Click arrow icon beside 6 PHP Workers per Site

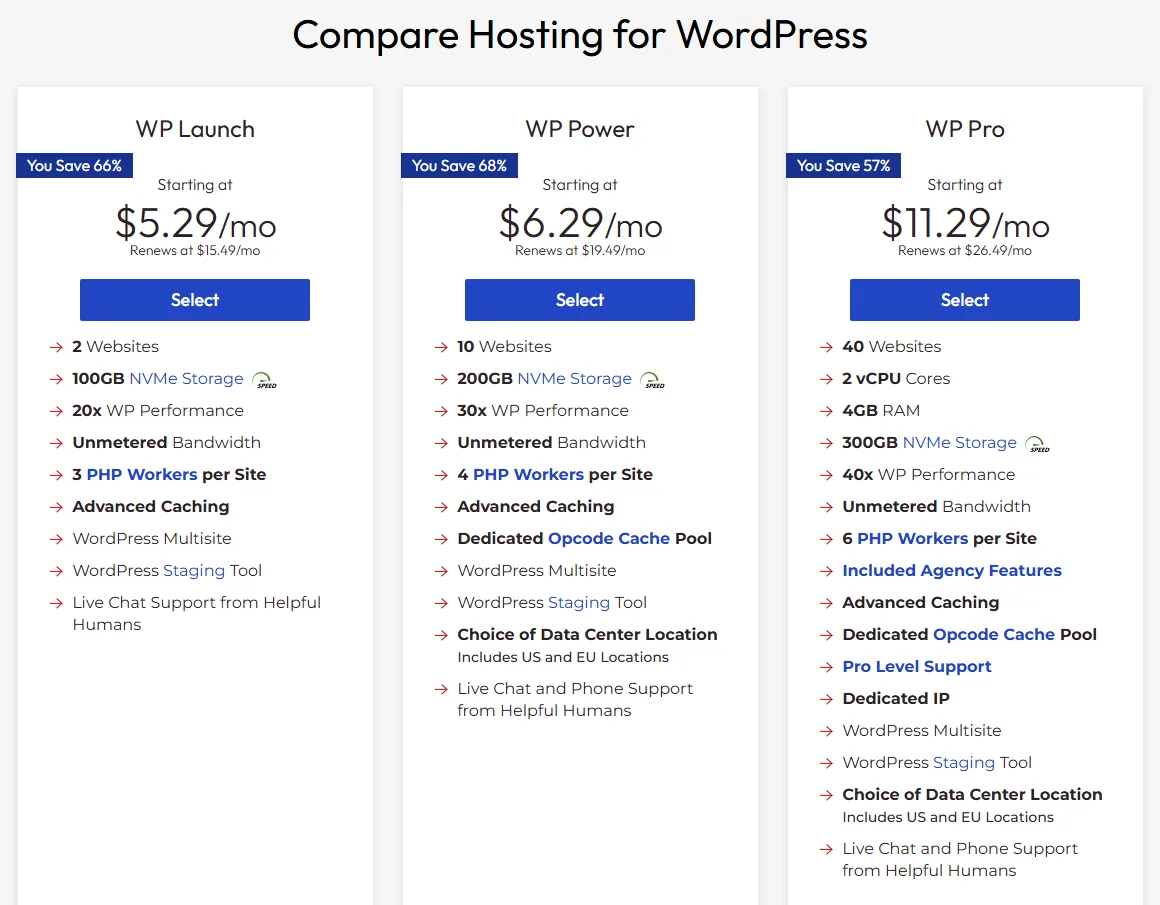[826, 539]
